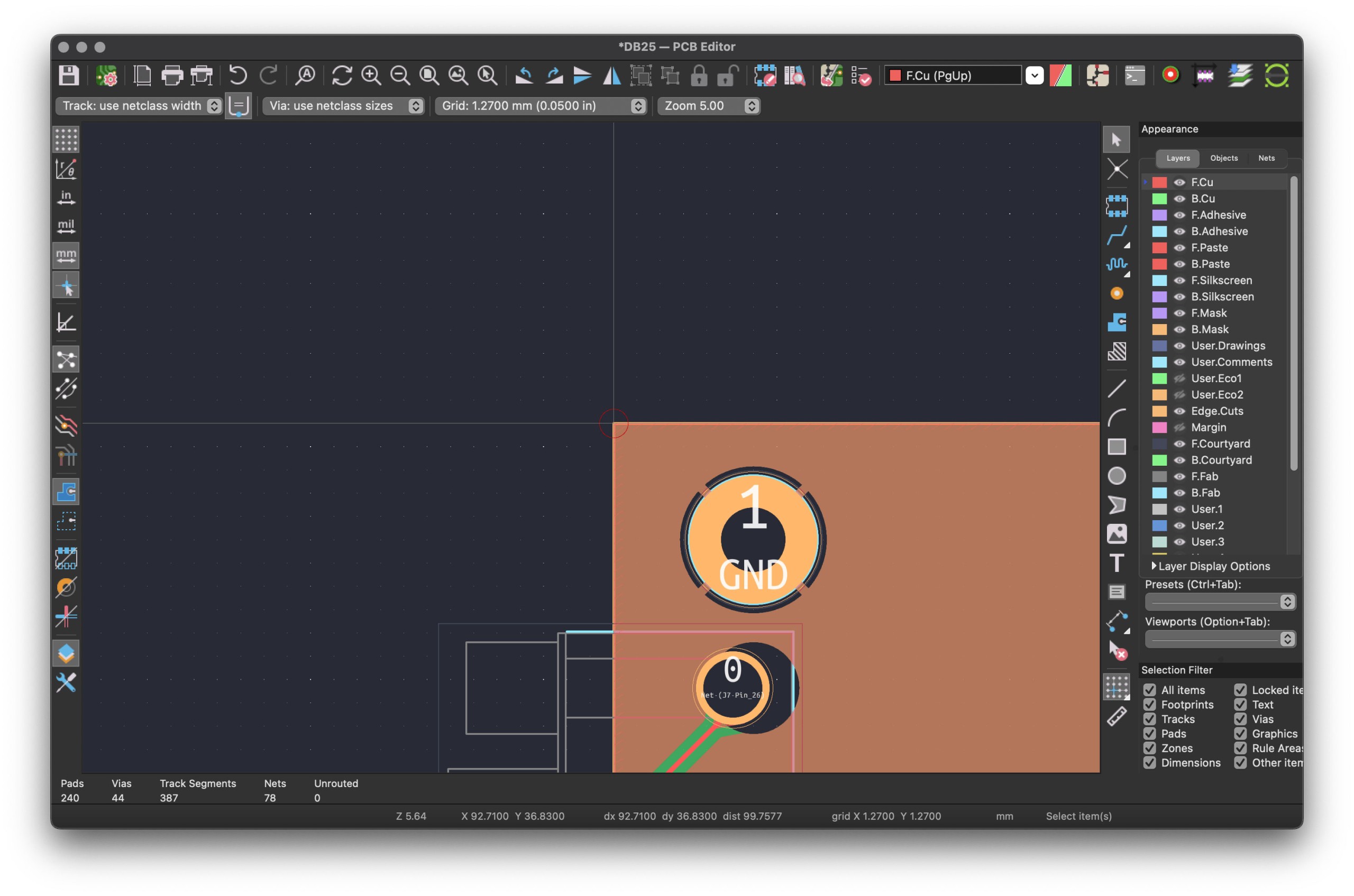
Task: Open the Zoom level dropdown
Action: pyautogui.click(x=708, y=106)
